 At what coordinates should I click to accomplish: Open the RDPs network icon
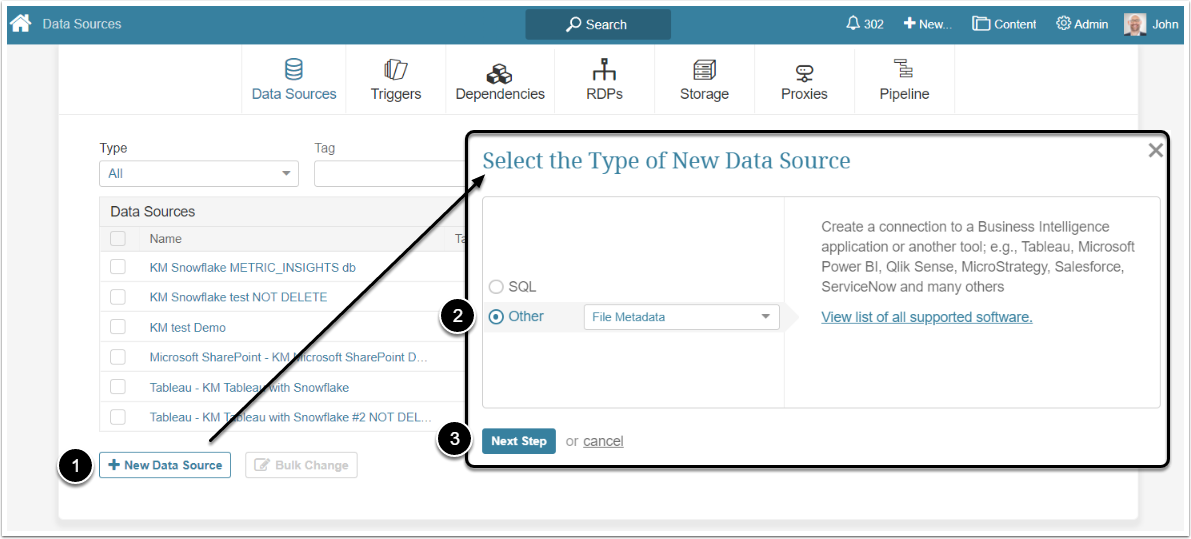pyautogui.click(x=604, y=70)
